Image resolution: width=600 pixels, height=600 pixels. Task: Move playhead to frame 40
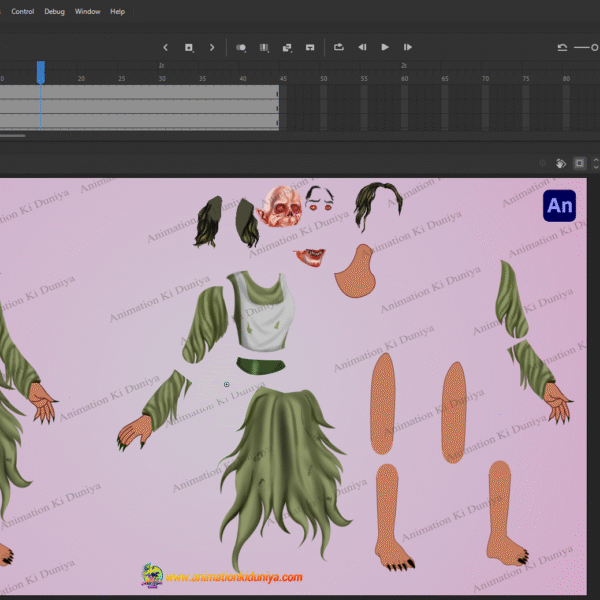(x=243, y=78)
